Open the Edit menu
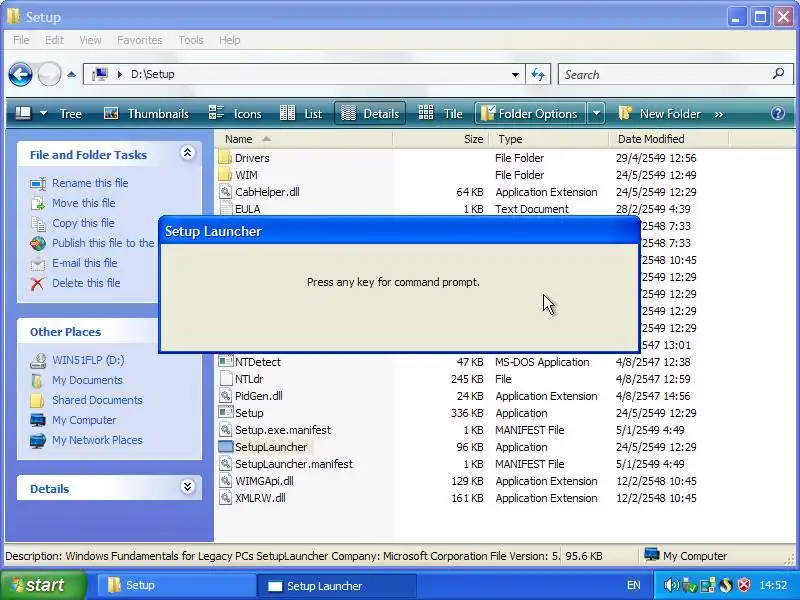800x600 pixels. (54, 40)
